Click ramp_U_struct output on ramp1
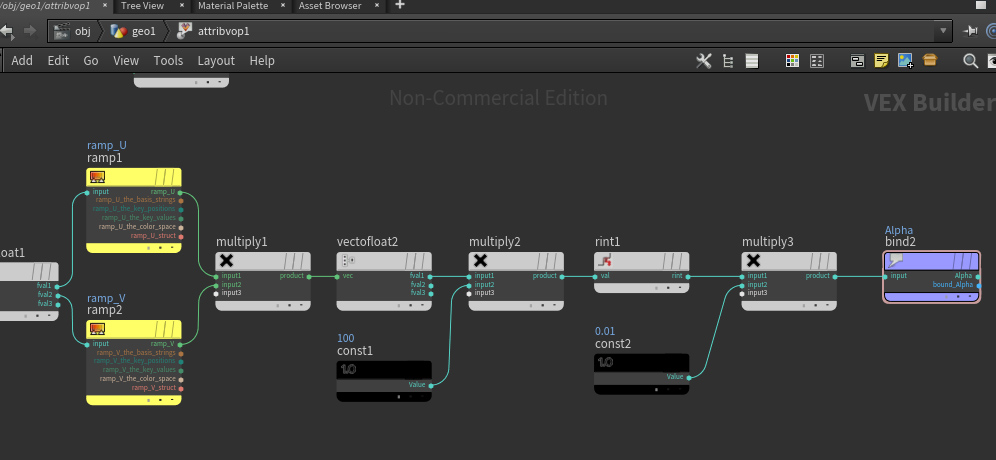This screenshot has height=460, width=996. click(181, 236)
